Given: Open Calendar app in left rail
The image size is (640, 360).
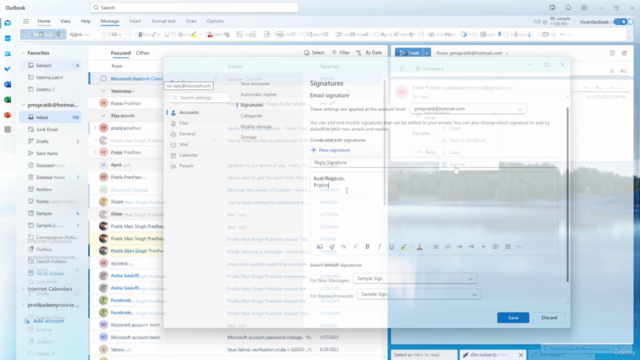Looking at the screenshot, I should point(7,38).
